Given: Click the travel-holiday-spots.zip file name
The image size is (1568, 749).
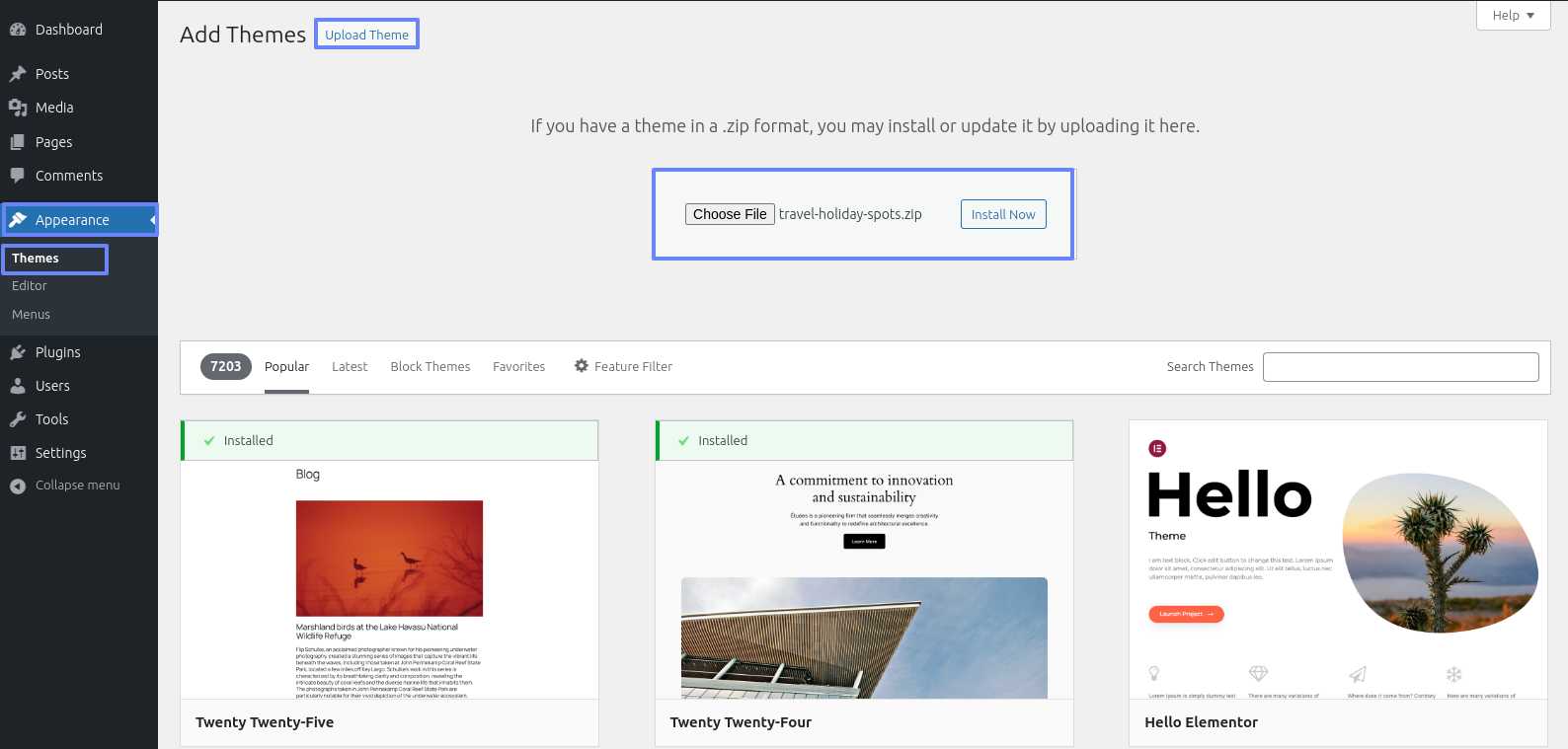Looking at the screenshot, I should [850, 214].
